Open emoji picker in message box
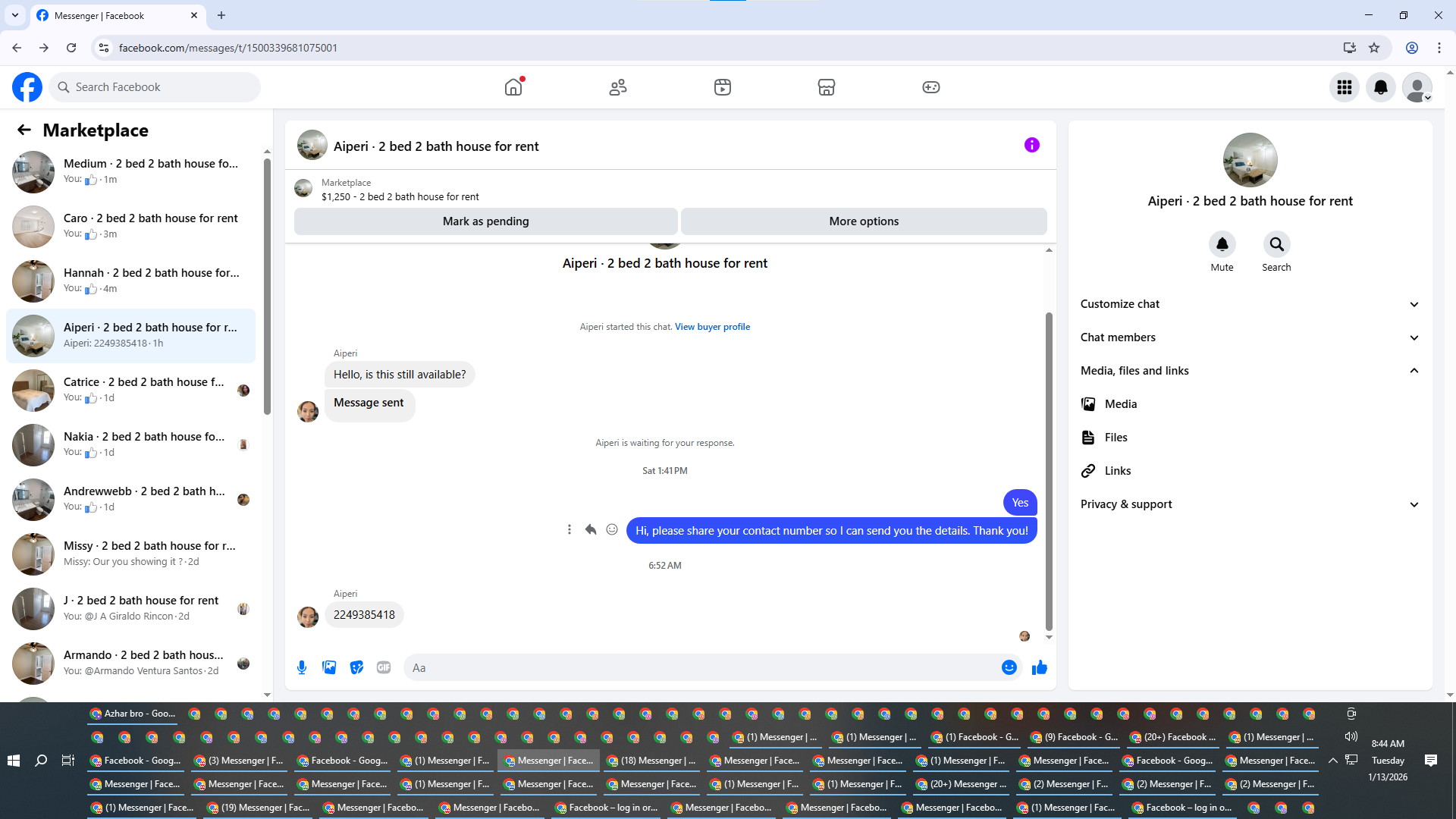The width and height of the screenshot is (1456, 819). (1009, 667)
